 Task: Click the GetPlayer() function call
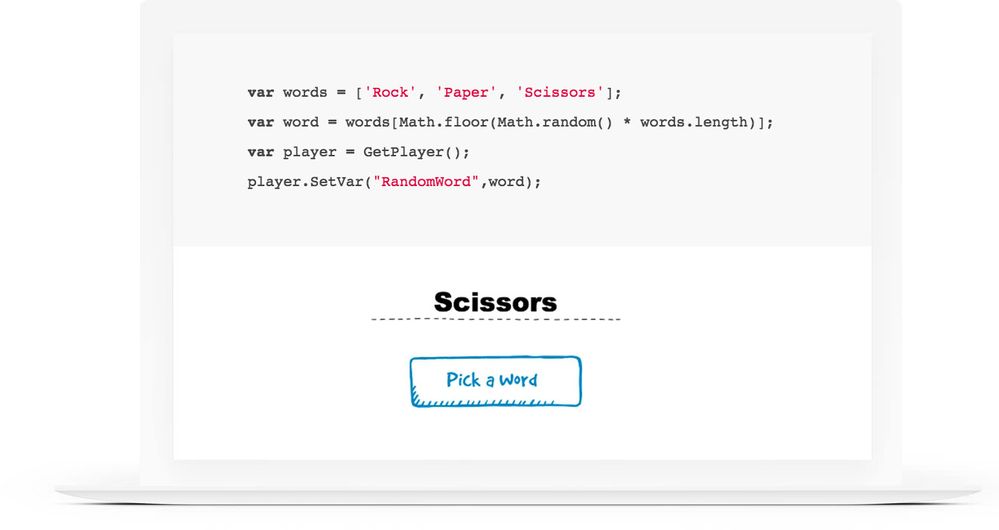[414, 152]
